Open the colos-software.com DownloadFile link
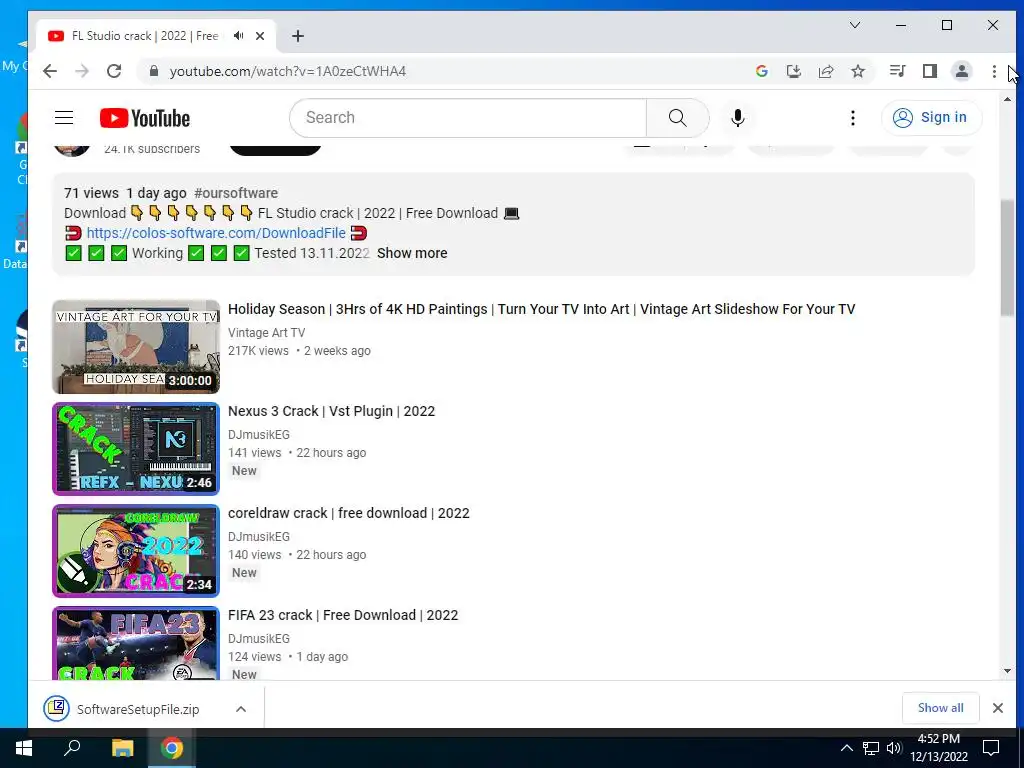This screenshot has width=1024, height=768. point(216,233)
